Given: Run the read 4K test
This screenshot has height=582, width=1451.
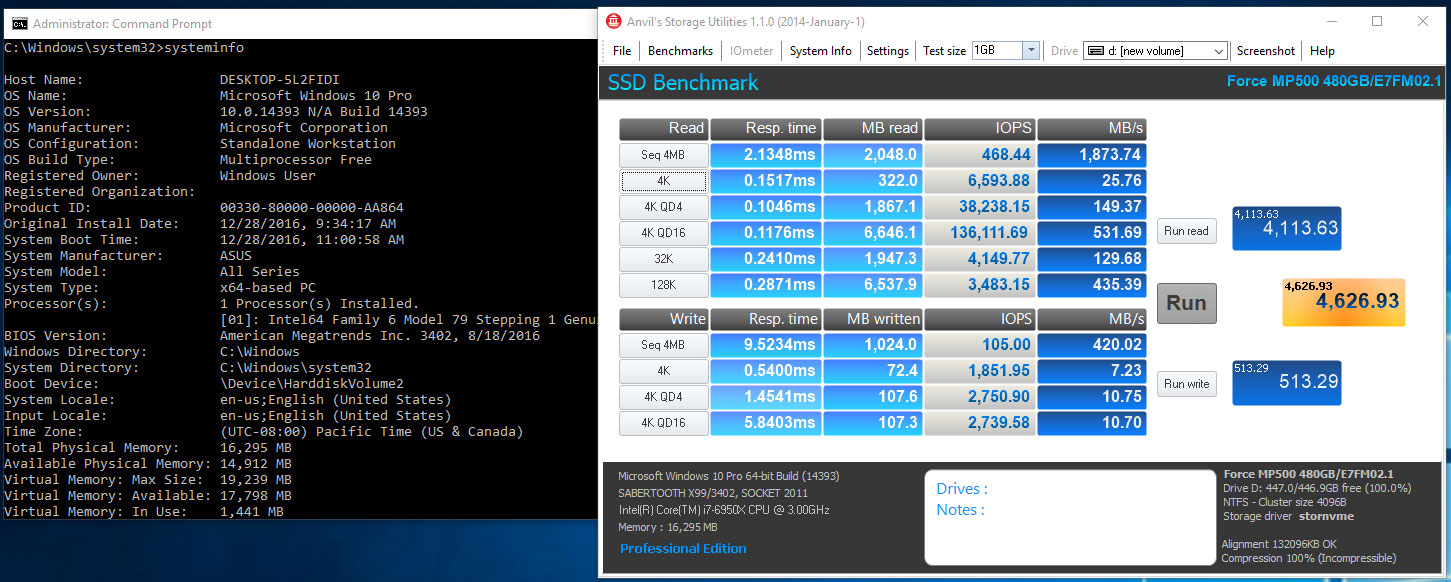Looking at the screenshot, I should point(664,181).
